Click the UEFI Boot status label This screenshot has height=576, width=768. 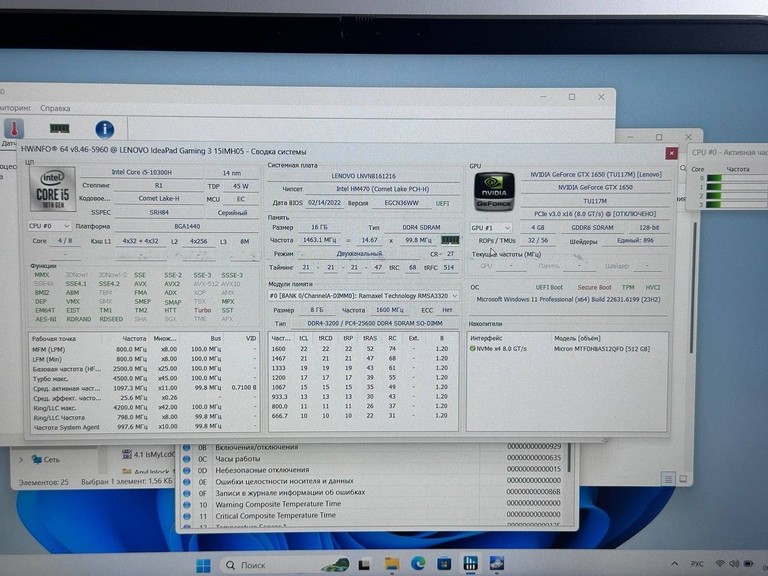tap(549, 288)
